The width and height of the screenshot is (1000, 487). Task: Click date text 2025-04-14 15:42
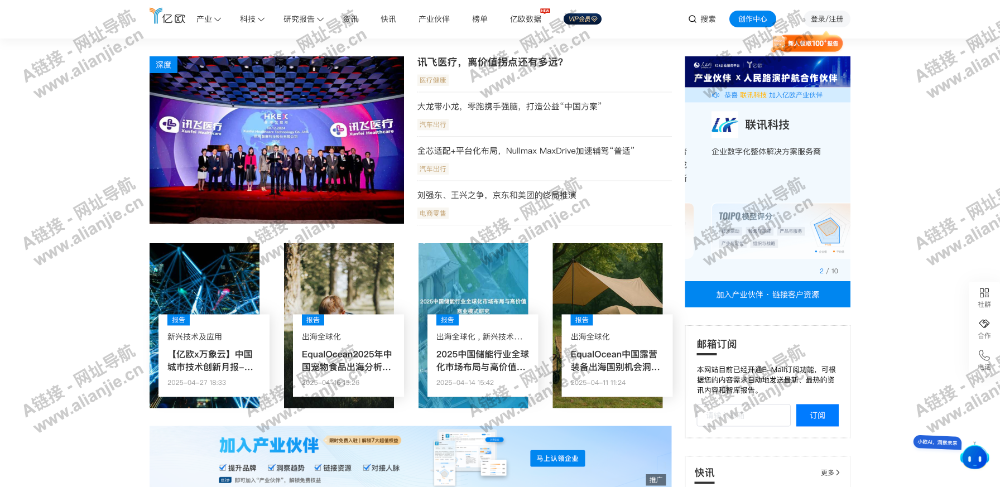click(x=466, y=382)
